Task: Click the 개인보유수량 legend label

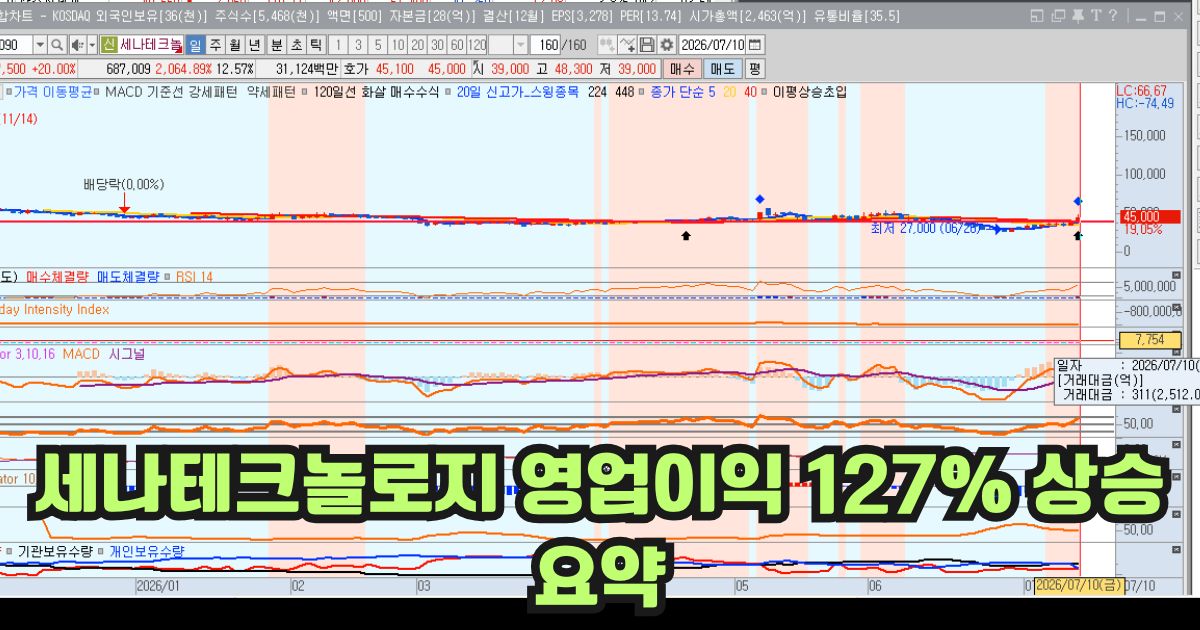Action: click(x=147, y=550)
